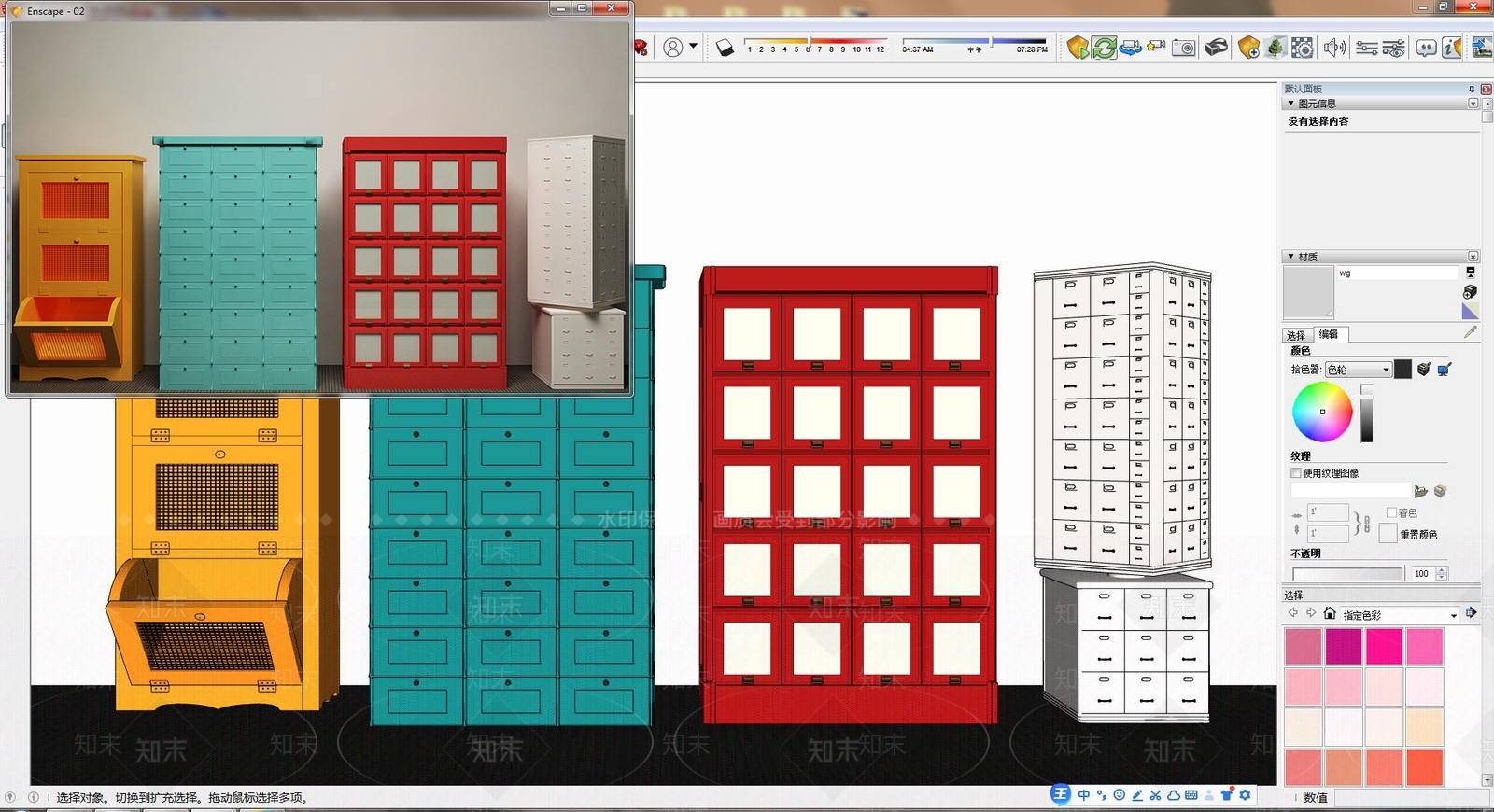Image resolution: width=1494 pixels, height=812 pixels.
Task: Collapse the 图元信息 panel section
Action: pyautogui.click(x=1291, y=104)
